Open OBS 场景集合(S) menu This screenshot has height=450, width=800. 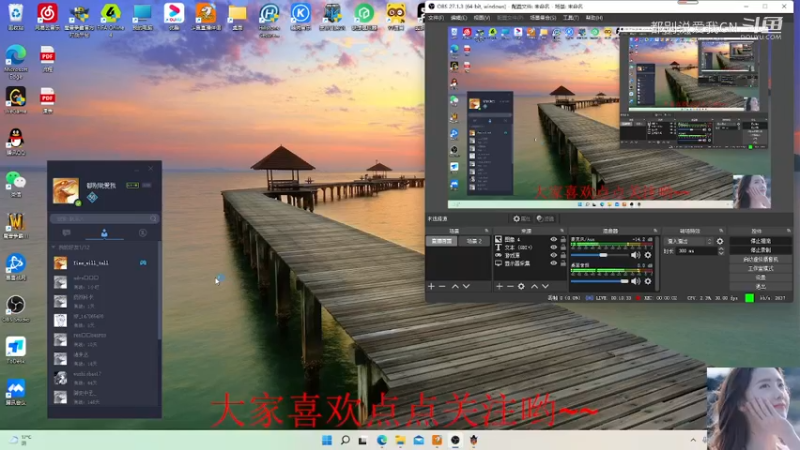pyautogui.click(x=543, y=18)
